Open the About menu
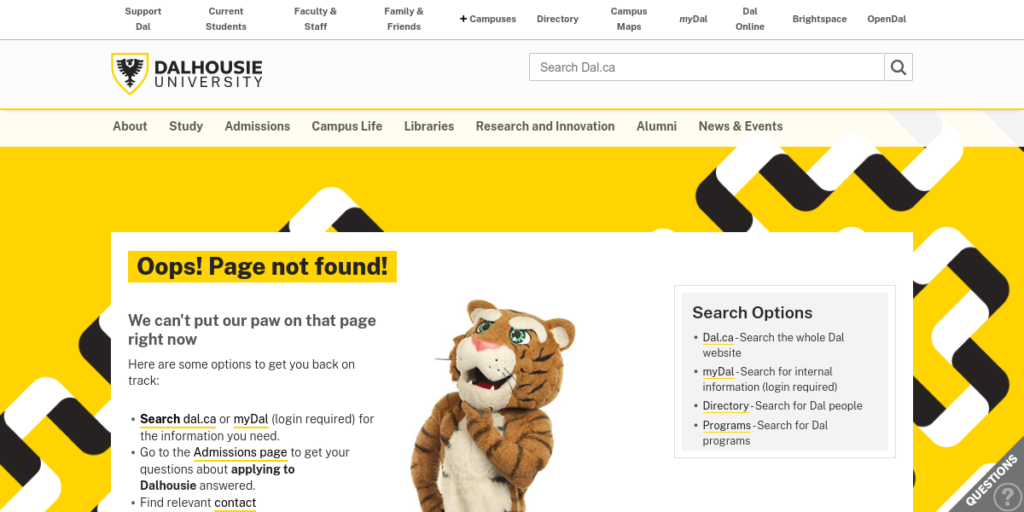The height and width of the screenshot is (512, 1024). 130,127
